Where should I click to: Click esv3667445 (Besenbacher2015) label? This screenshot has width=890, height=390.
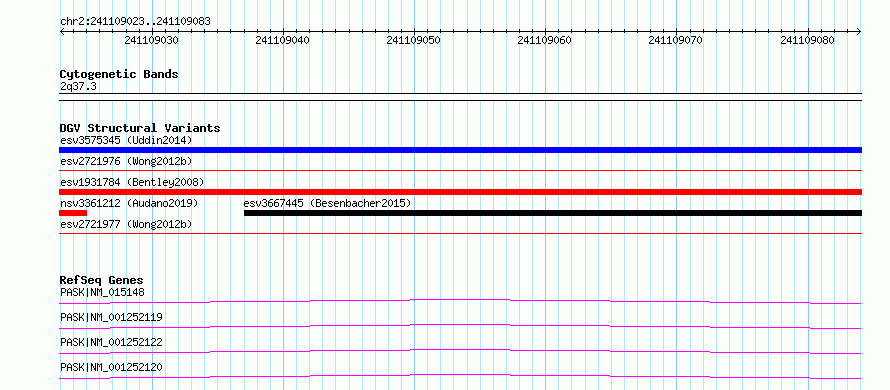tap(327, 203)
